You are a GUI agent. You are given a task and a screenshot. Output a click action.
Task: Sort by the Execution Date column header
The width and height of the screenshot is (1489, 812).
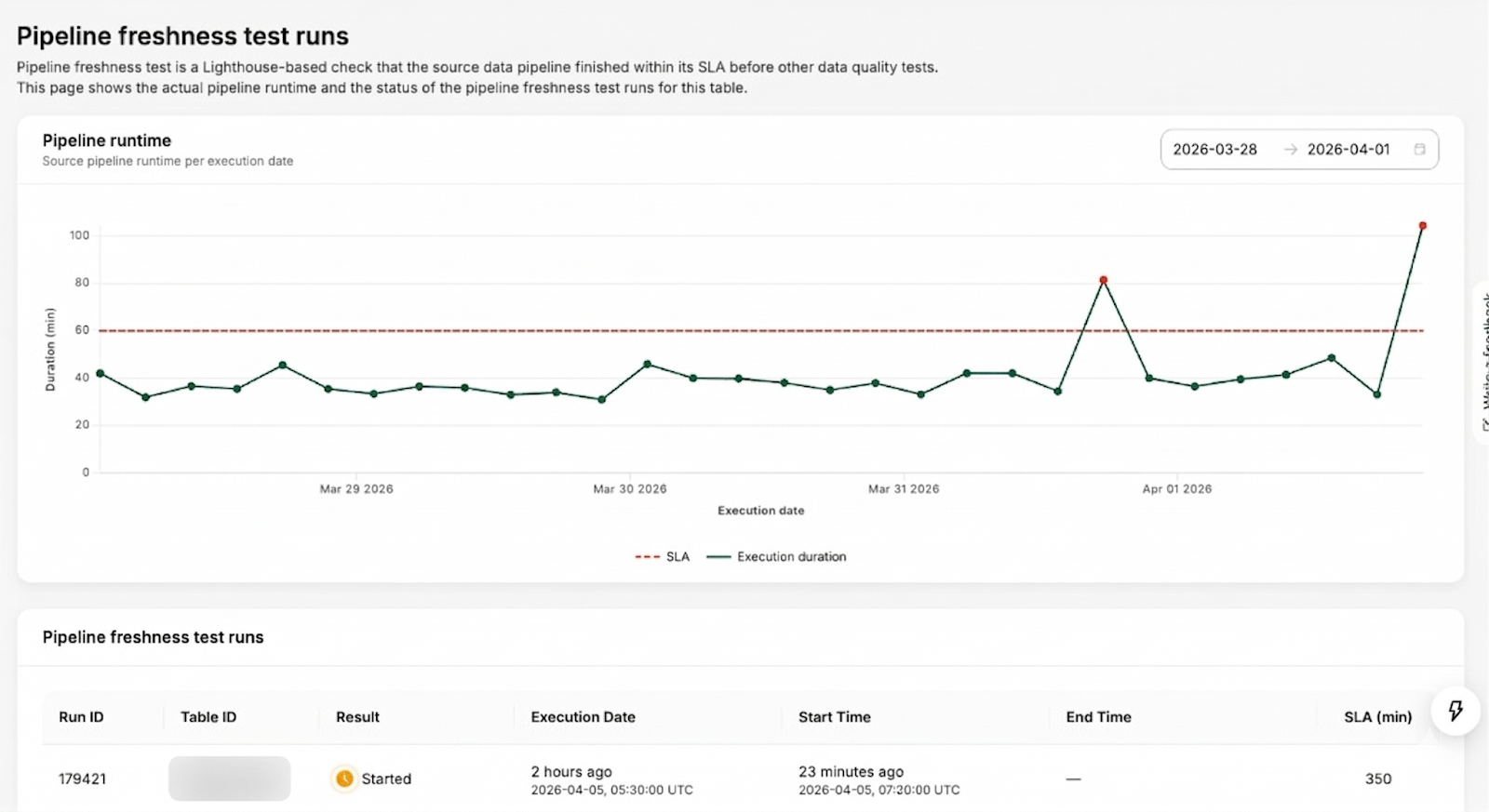point(583,717)
